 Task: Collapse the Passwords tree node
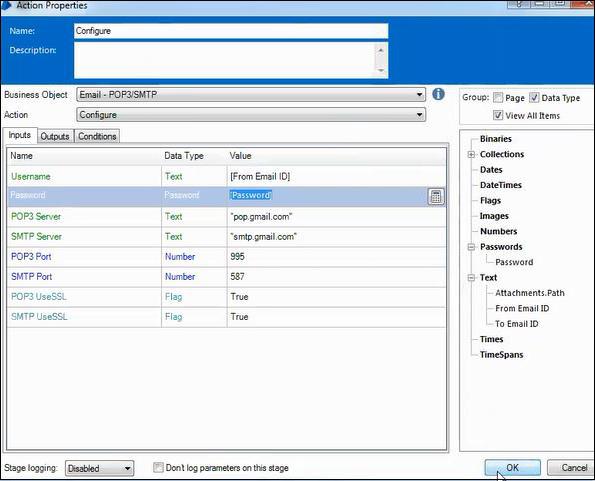point(471,247)
